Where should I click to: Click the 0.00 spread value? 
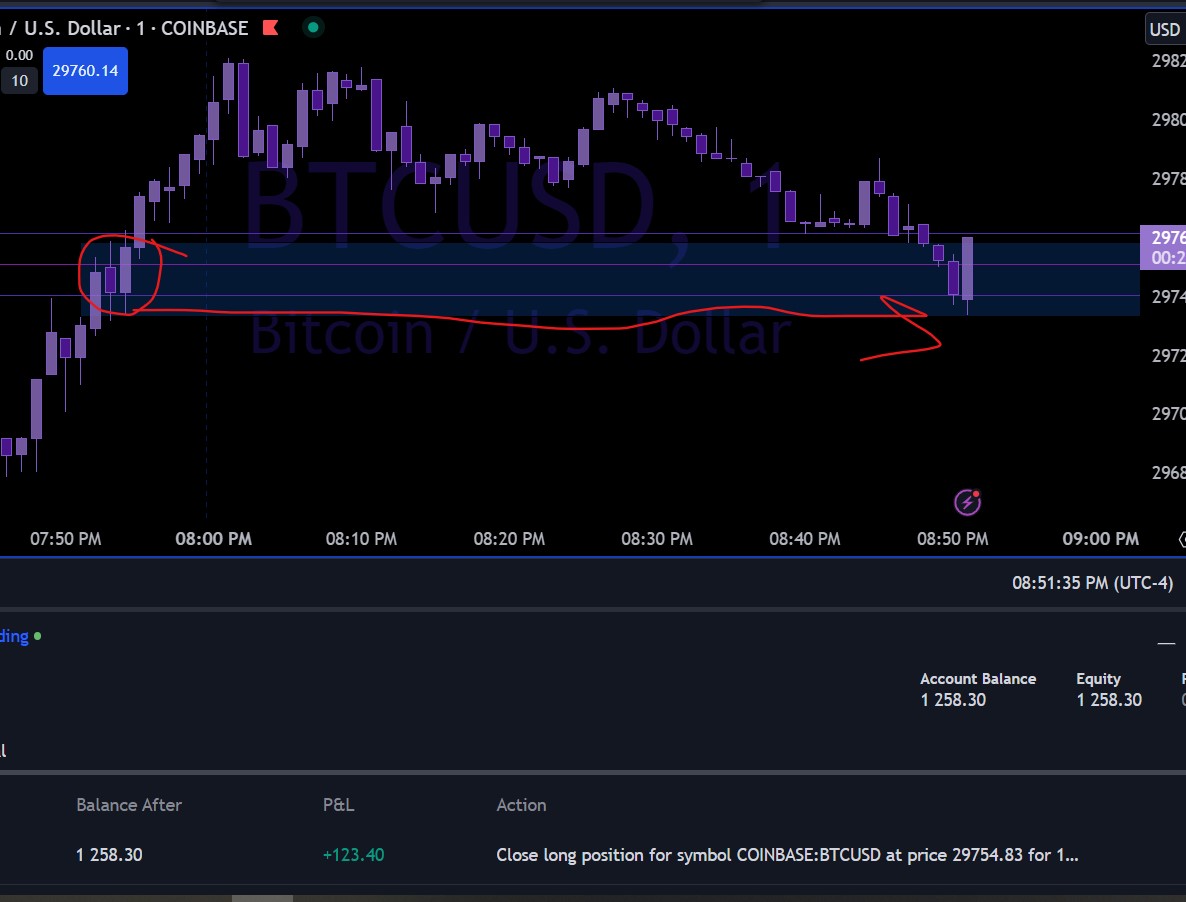[19, 55]
